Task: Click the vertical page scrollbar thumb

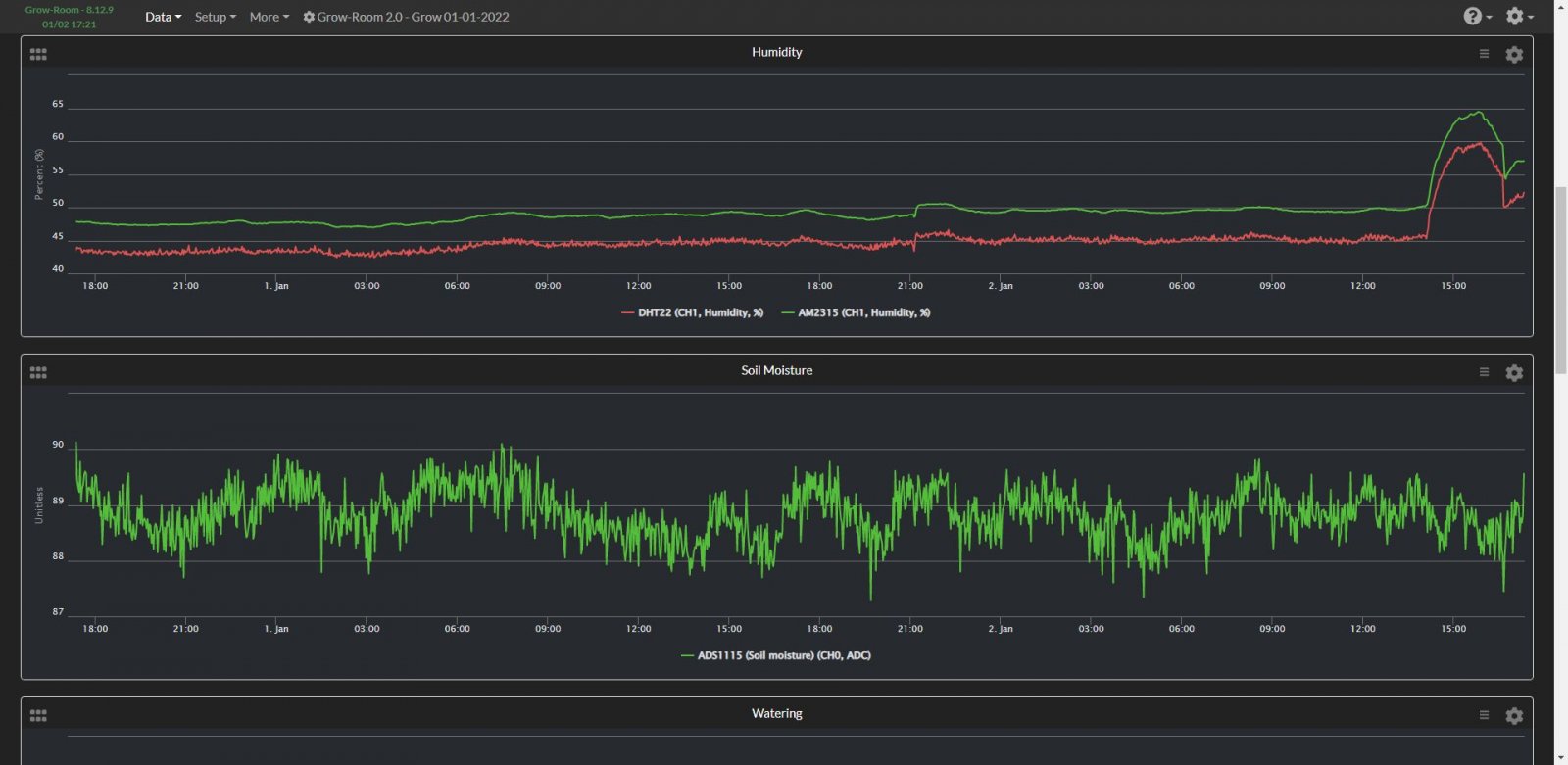Action: pyautogui.click(x=1560, y=279)
